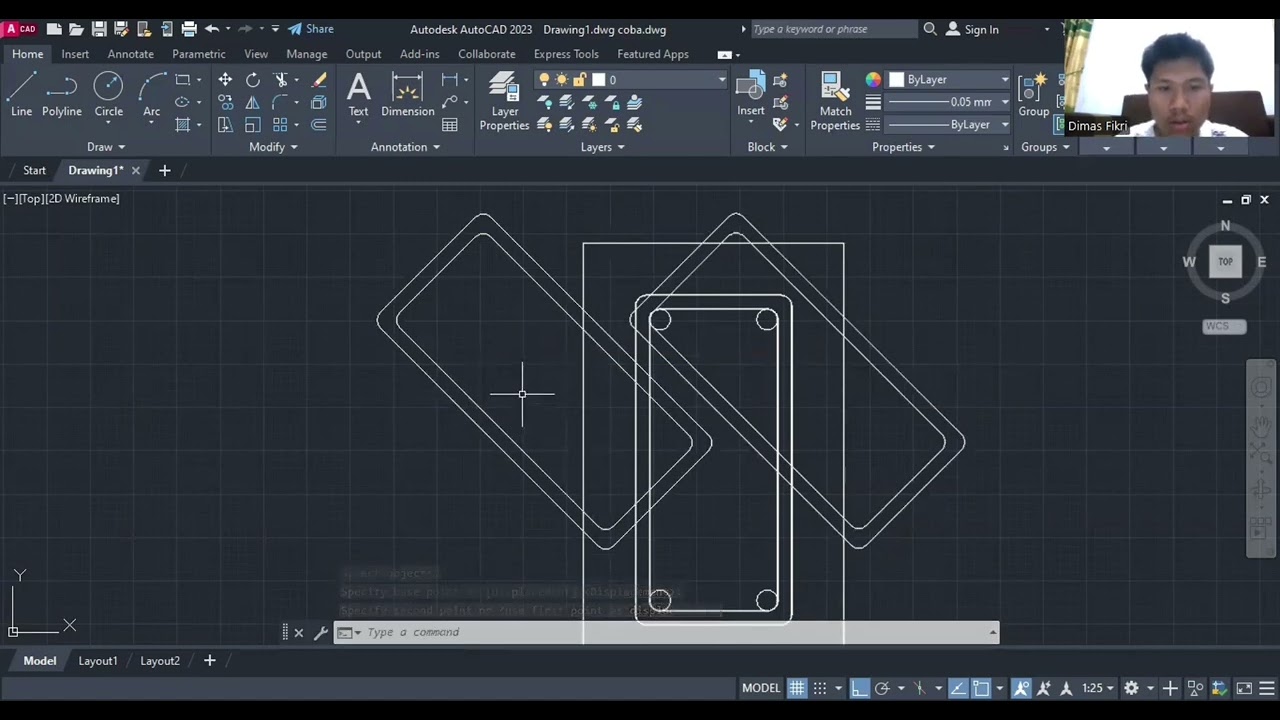Pick the Copy tool

225,102
